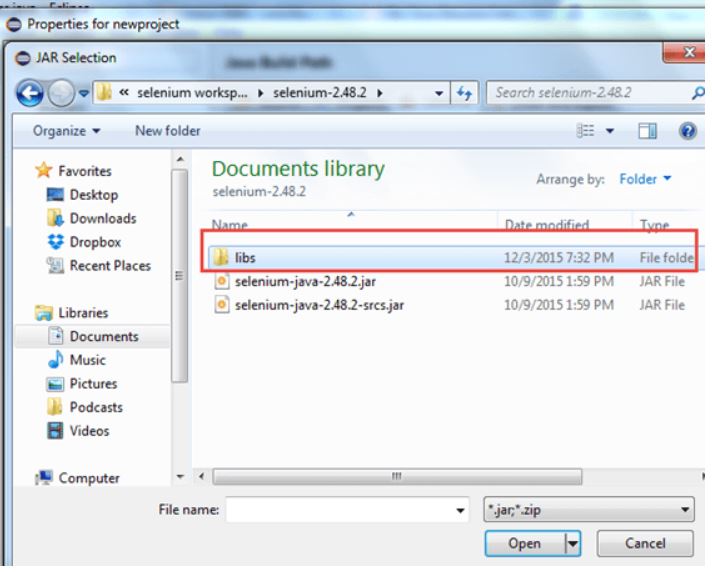Screen dimensions: 712x572
Task: Open the Organize menu
Action: pyautogui.click(x=66, y=131)
